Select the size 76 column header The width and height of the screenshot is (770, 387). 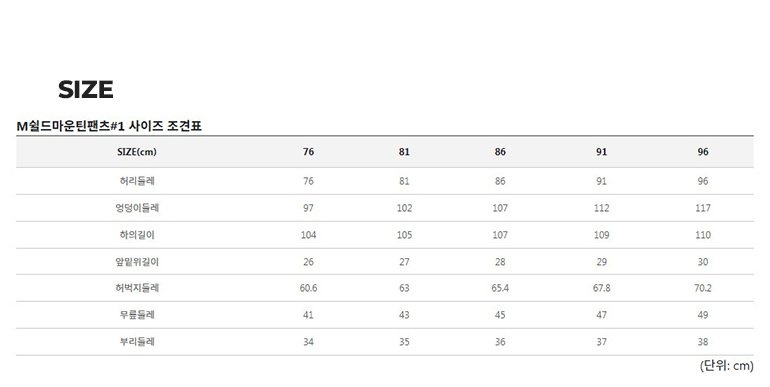click(x=308, y=152)
